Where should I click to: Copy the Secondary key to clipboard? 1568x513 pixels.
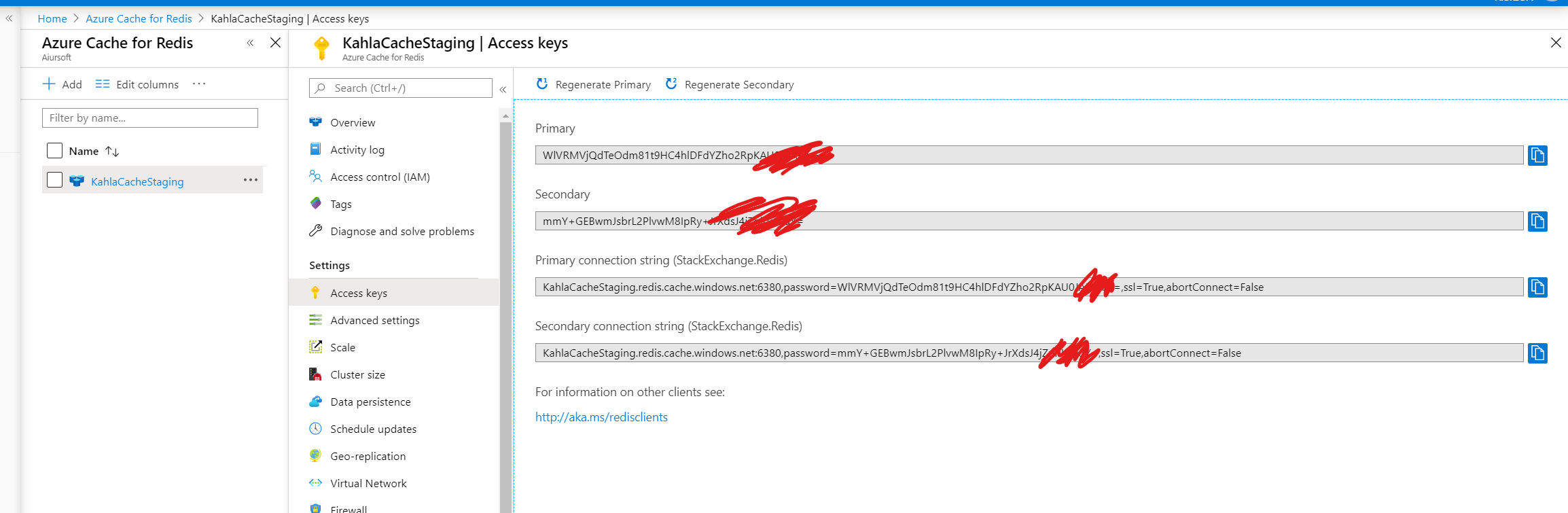pos(1537,222)
